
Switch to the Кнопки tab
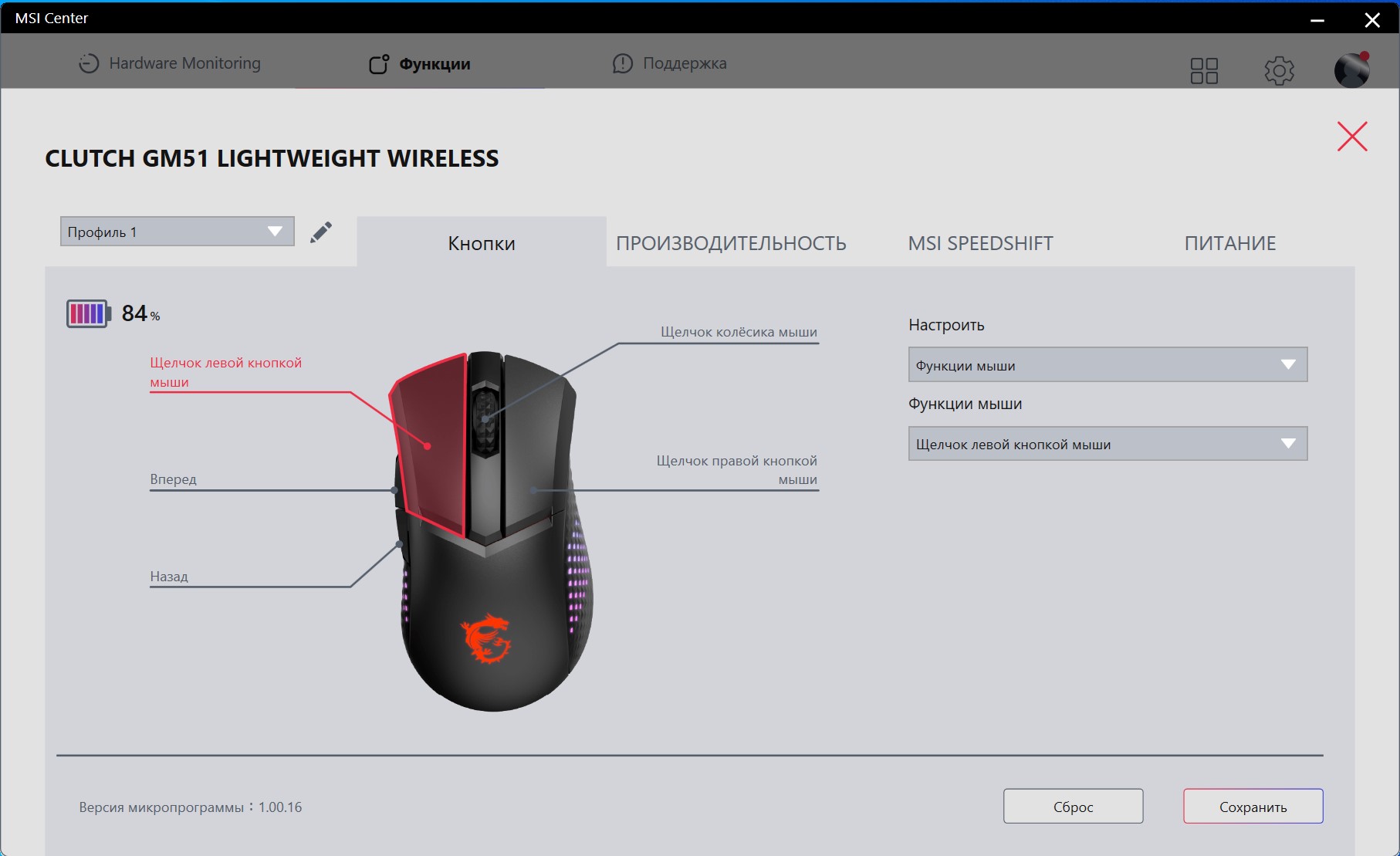482,242
